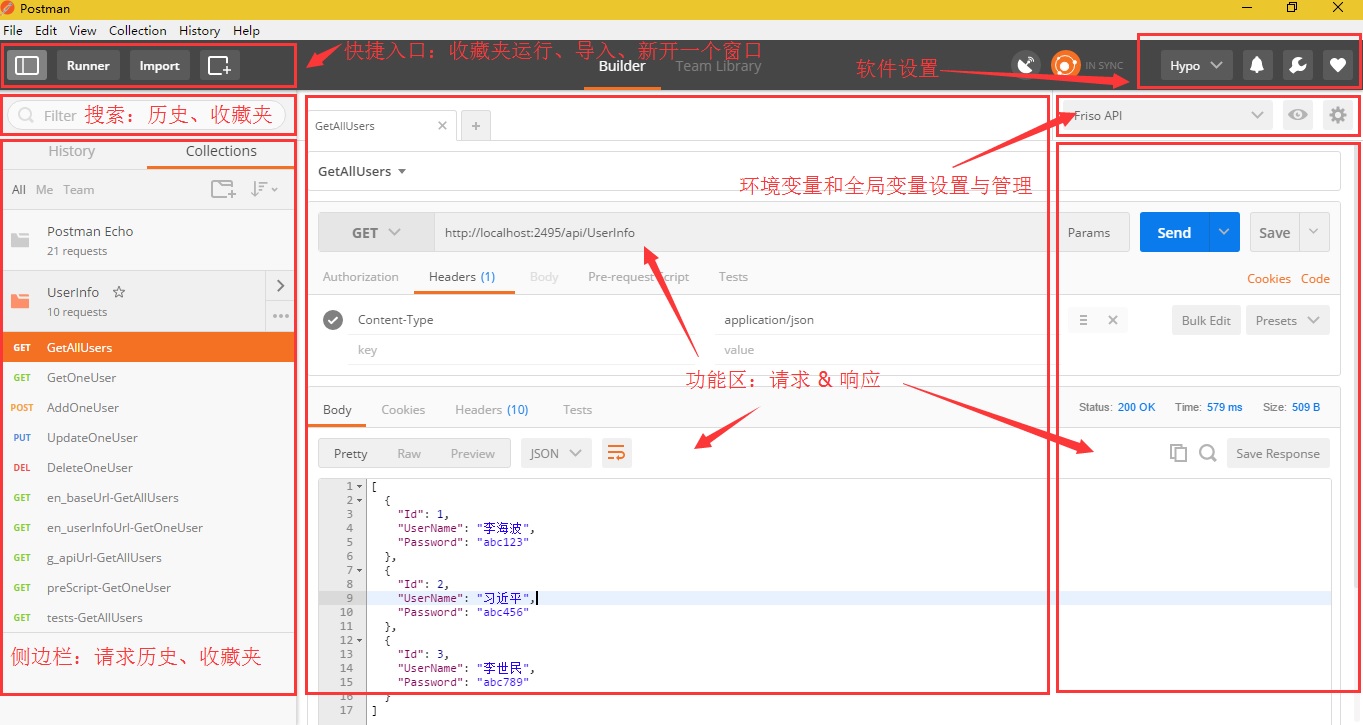Star the UserInfo collection
This screenshot has width=1363, height=725.
[x=119, y=292]
